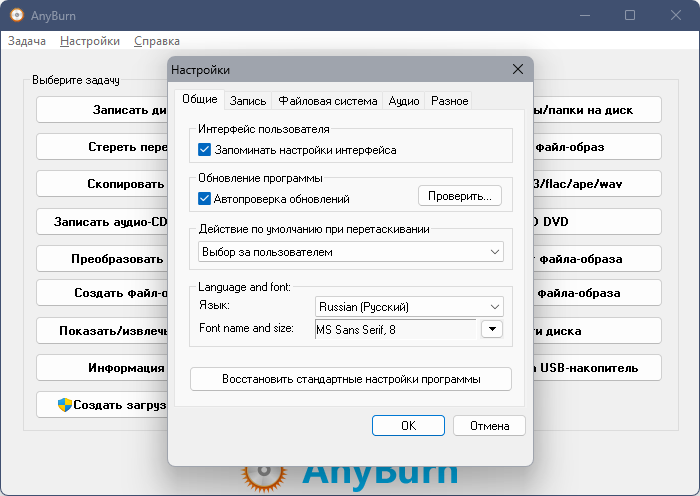Click the button ending файла-образа near Создать файл-о
The image size is (700, 496).
pyautogui.click(x=597, y=293)
